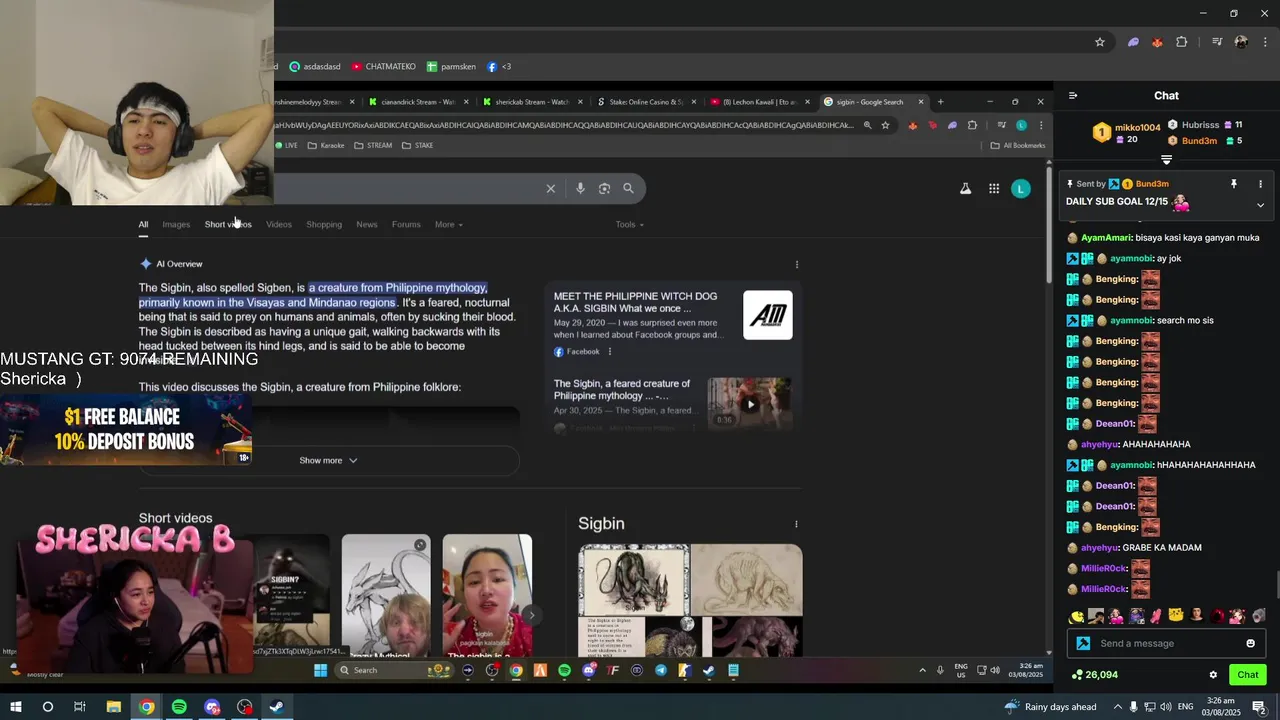
Task: Play The Sigbin, a feared creature video thumbnail
Action: pyautogui.click(x=750, y=403)
